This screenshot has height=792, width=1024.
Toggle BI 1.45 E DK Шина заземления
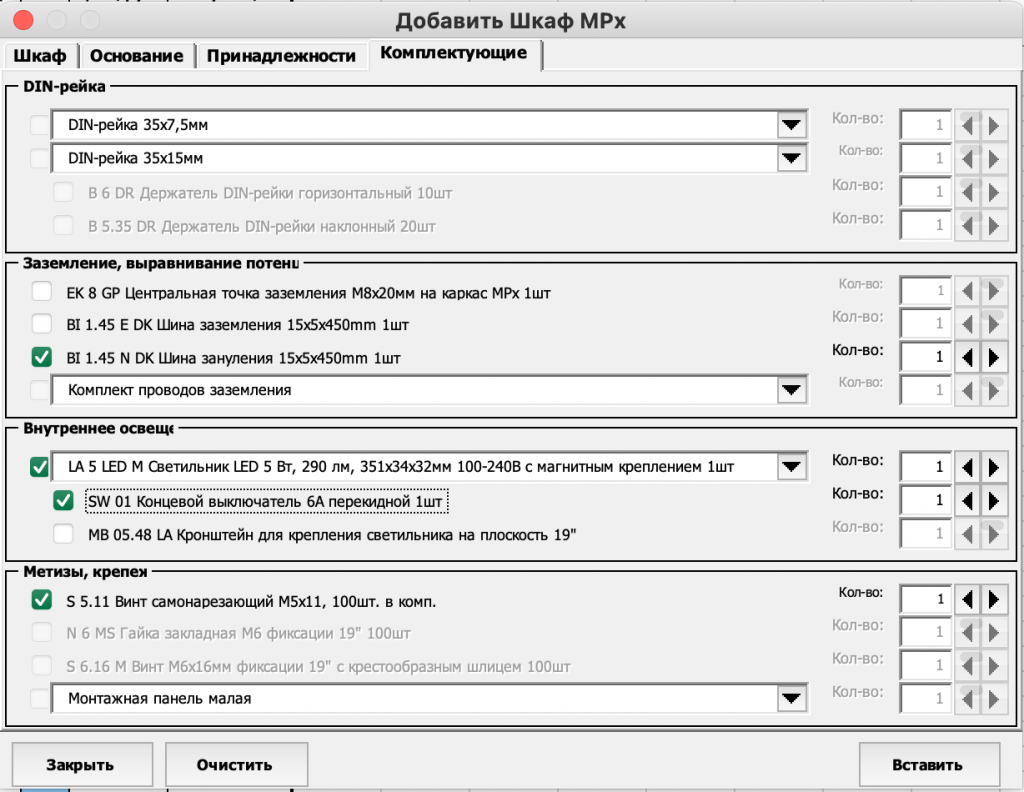[42, 325]
